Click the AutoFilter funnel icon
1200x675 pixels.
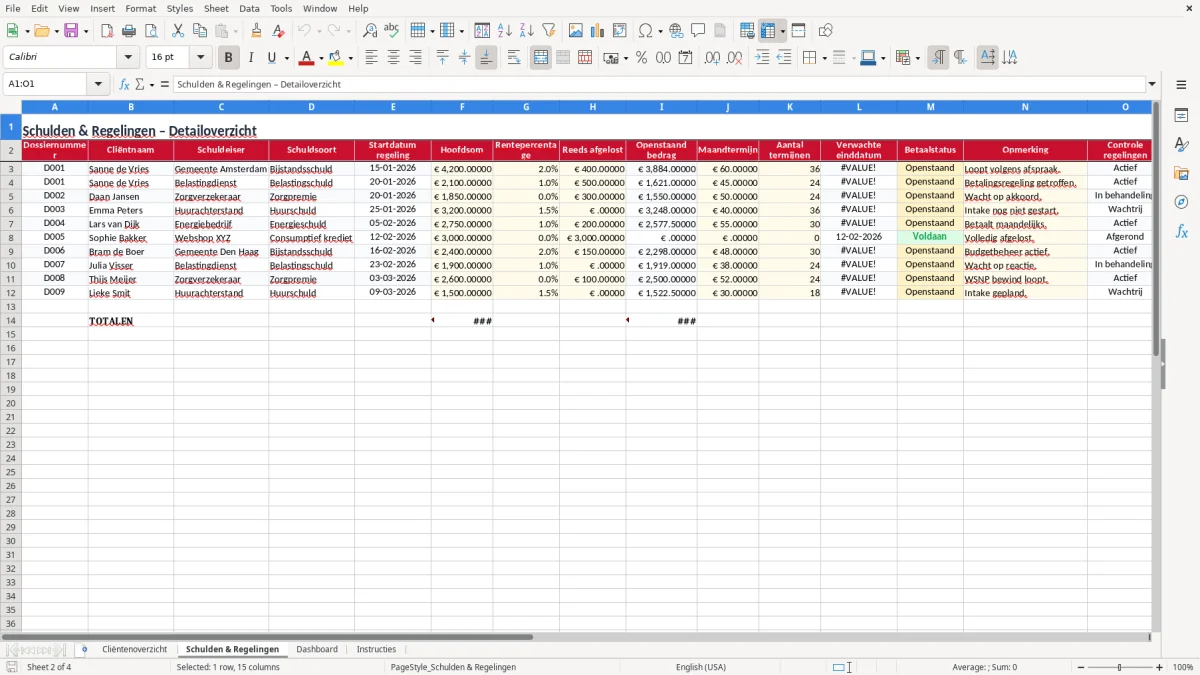click(x=548, y=31)
